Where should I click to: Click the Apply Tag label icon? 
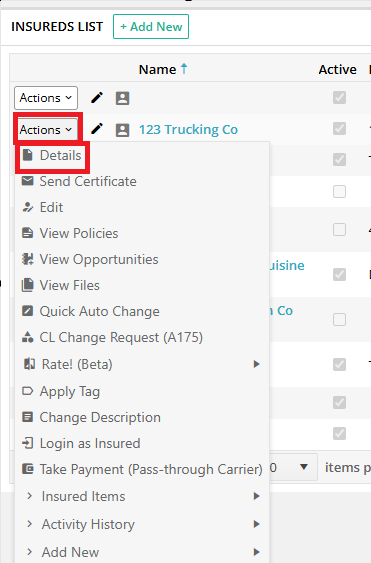coord(28,391)
